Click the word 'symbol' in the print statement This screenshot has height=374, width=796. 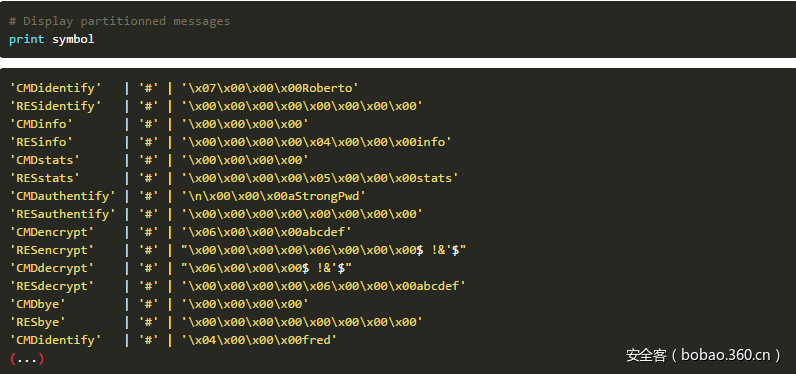(73, 40)
